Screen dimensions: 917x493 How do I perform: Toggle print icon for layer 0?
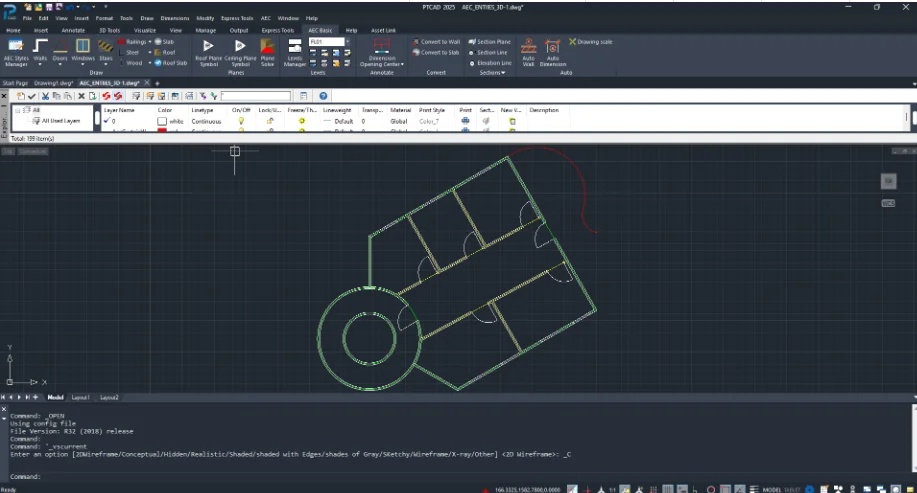[x=465, y=121]
